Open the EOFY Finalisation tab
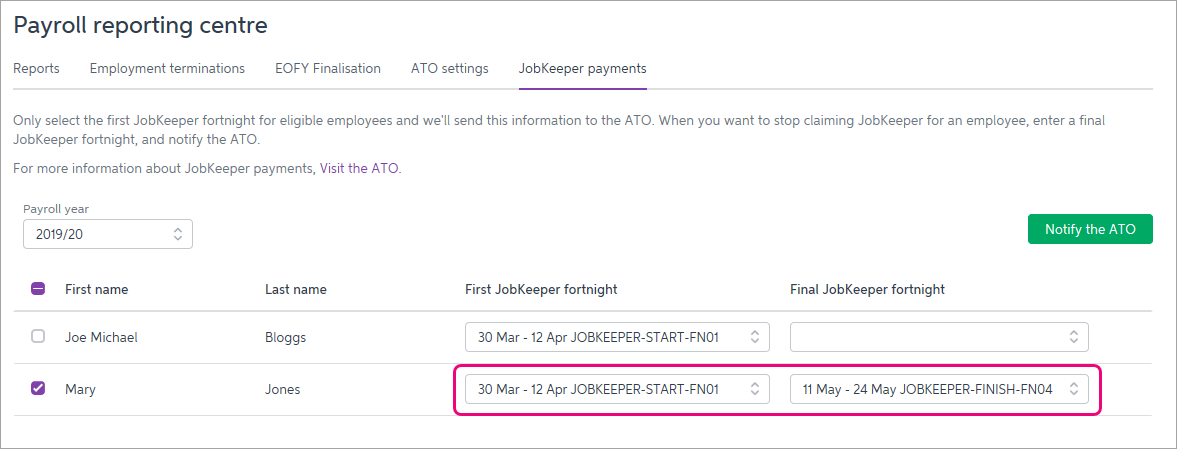1177x449 pixels. click(328, 69)
